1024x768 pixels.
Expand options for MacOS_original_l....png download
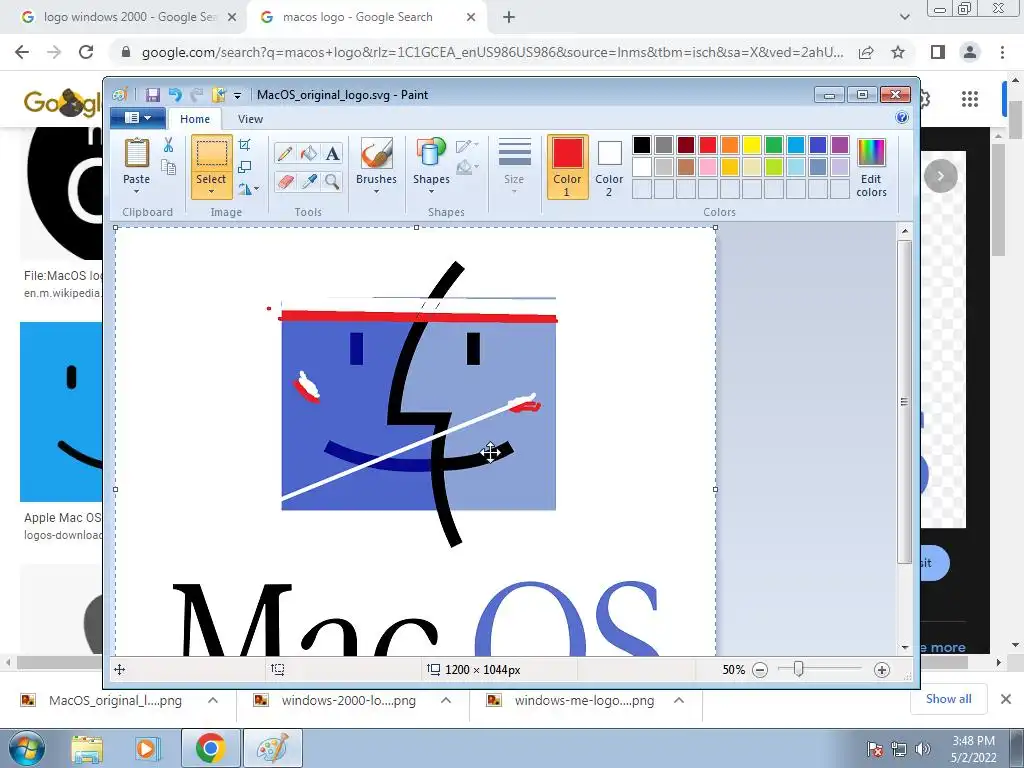[x=213, y=700]
